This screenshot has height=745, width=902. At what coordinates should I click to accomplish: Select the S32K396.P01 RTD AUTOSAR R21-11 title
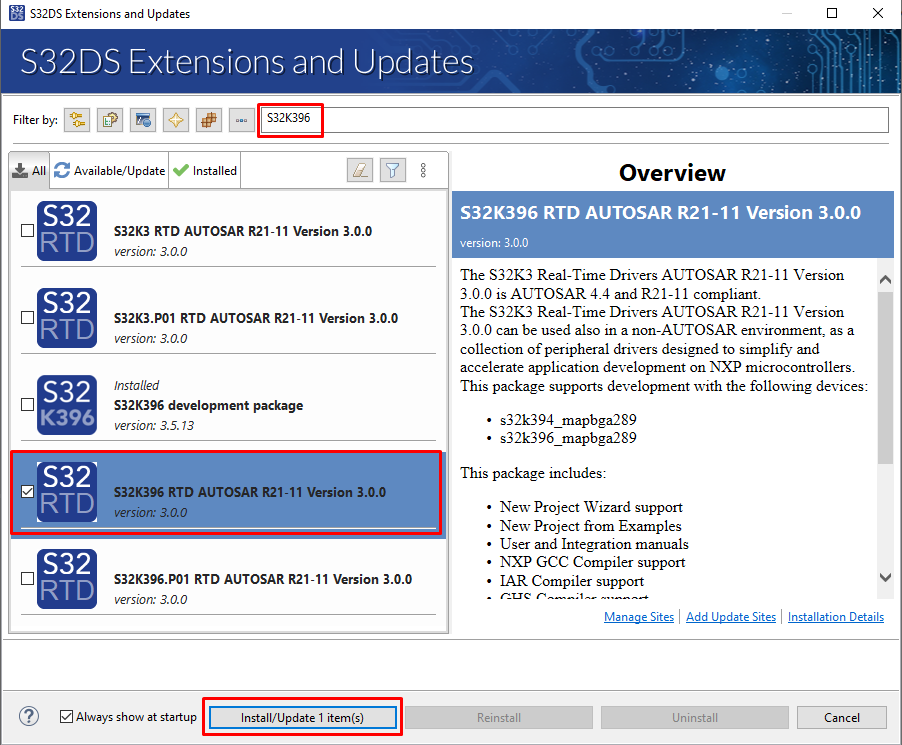point(263,579)
